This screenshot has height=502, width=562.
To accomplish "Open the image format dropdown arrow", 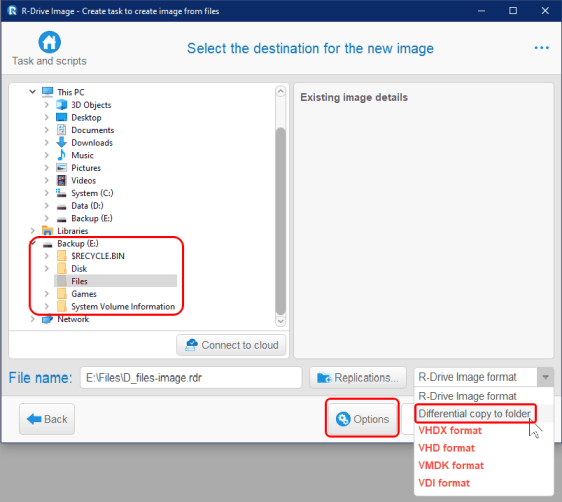I will [546, 377].
